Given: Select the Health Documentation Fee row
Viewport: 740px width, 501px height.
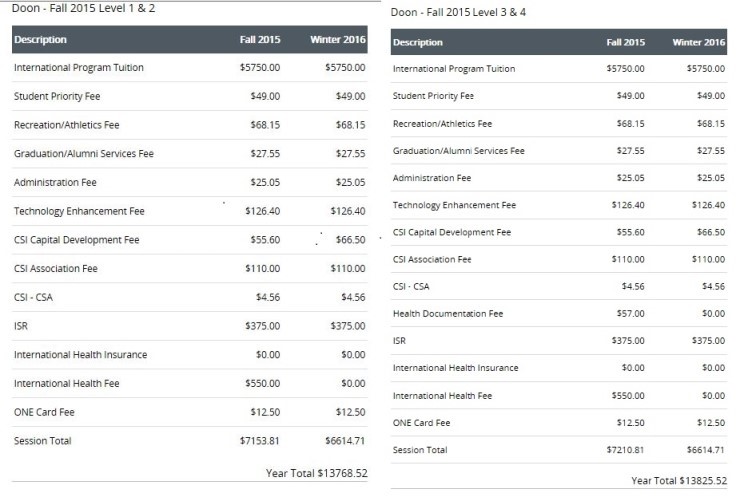Looking at the screenshot, I should pyautogui.click(x=559, y=314).
